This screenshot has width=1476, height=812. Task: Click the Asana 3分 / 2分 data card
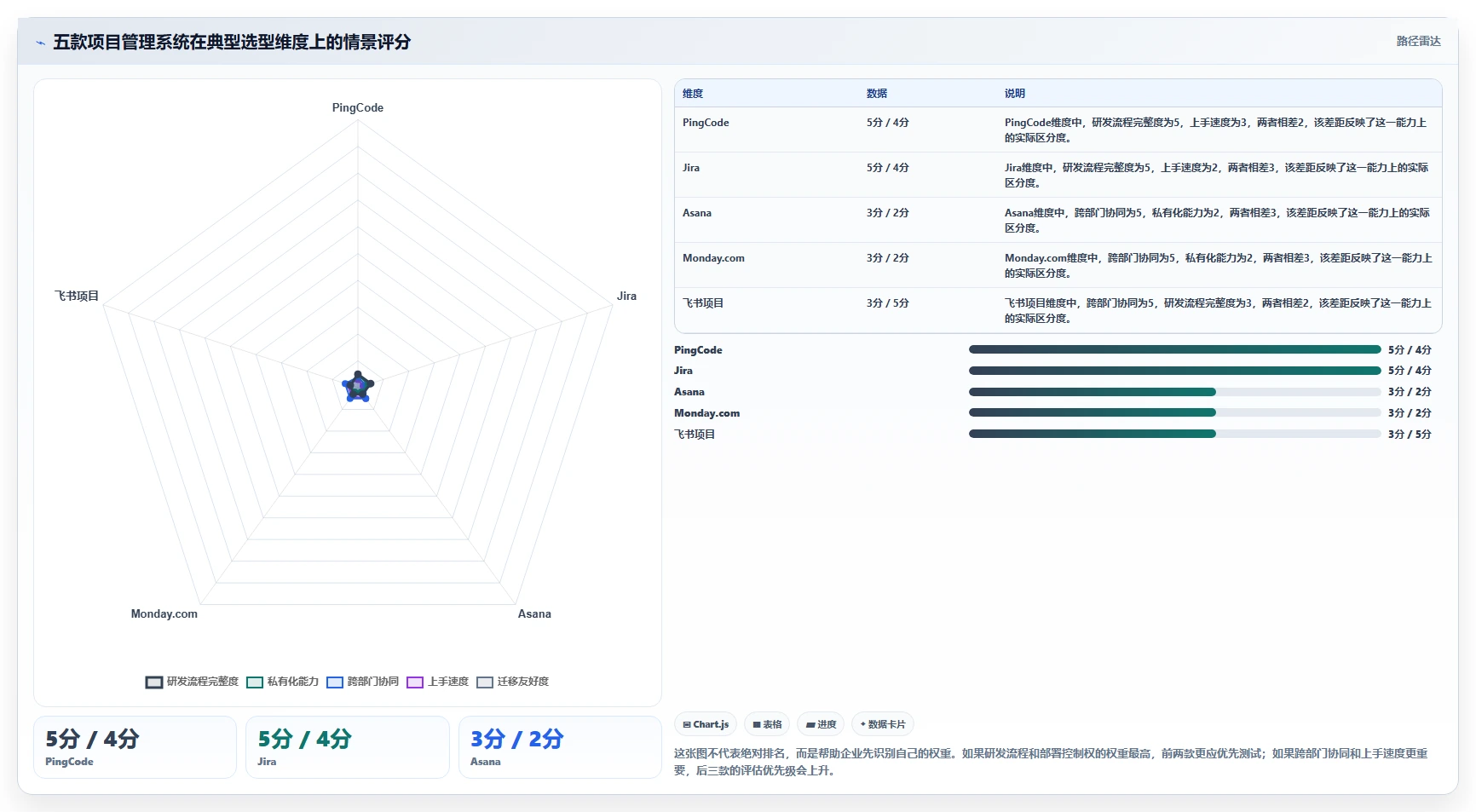(560, 747)
